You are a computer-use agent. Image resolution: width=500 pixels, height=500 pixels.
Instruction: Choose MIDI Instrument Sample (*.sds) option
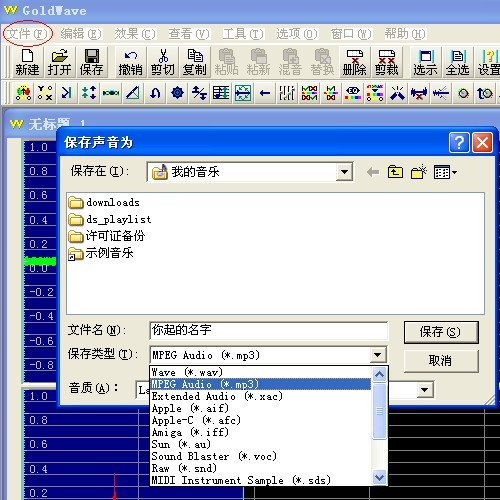[x=261, y=480]
